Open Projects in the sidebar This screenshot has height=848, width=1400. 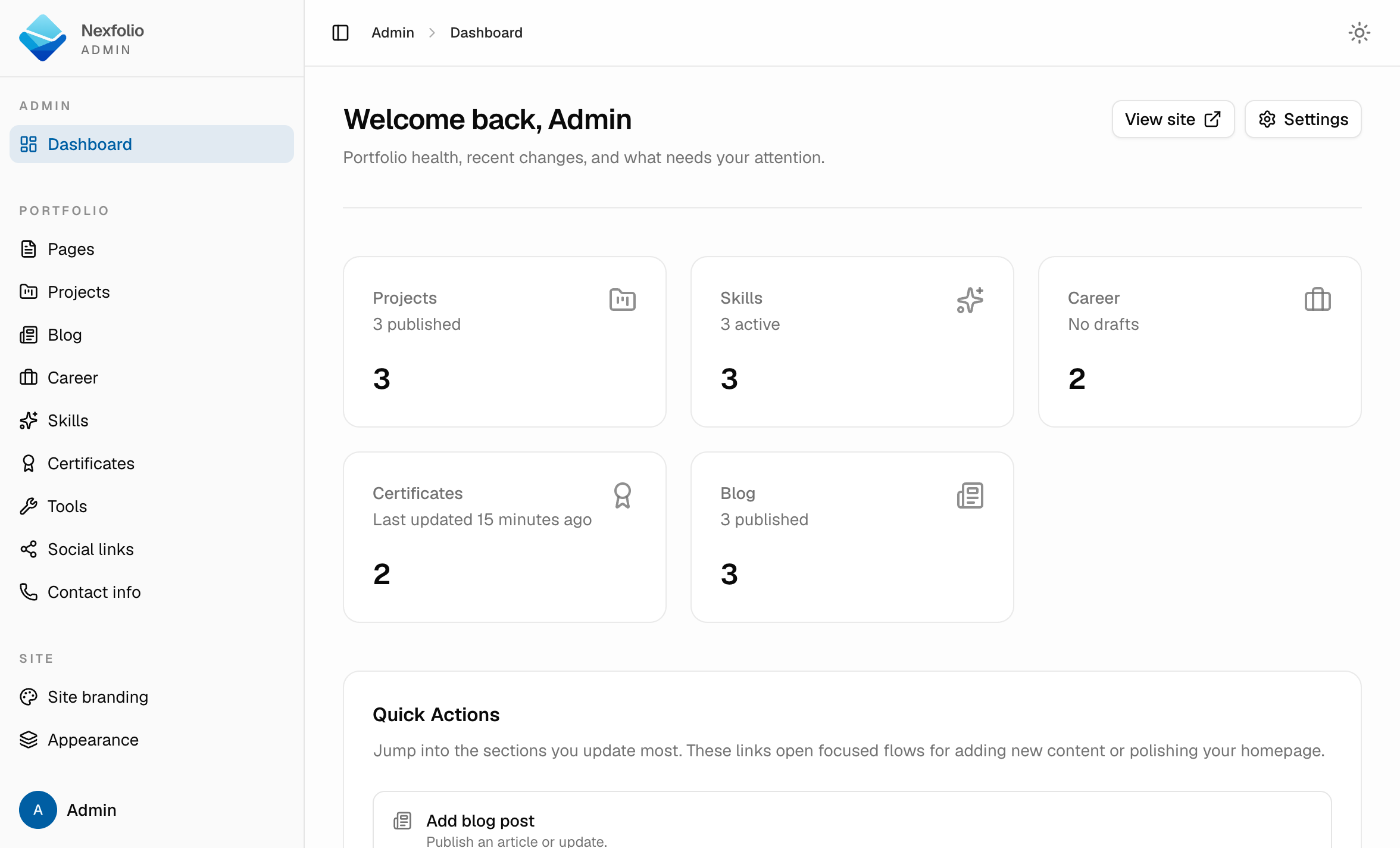(152, 292)
